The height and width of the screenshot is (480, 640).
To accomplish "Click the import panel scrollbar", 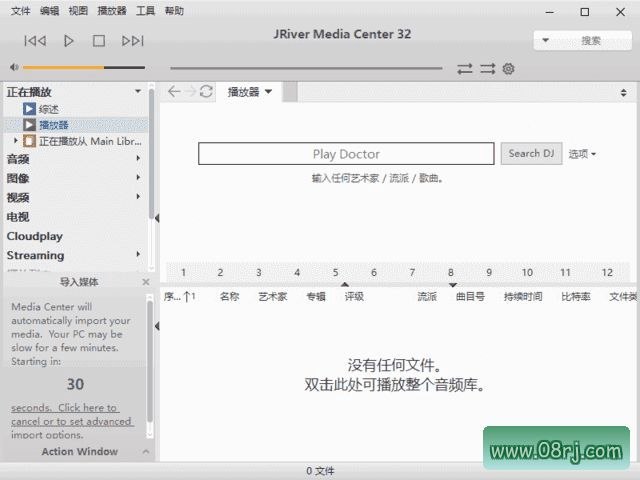I will 150,361.
